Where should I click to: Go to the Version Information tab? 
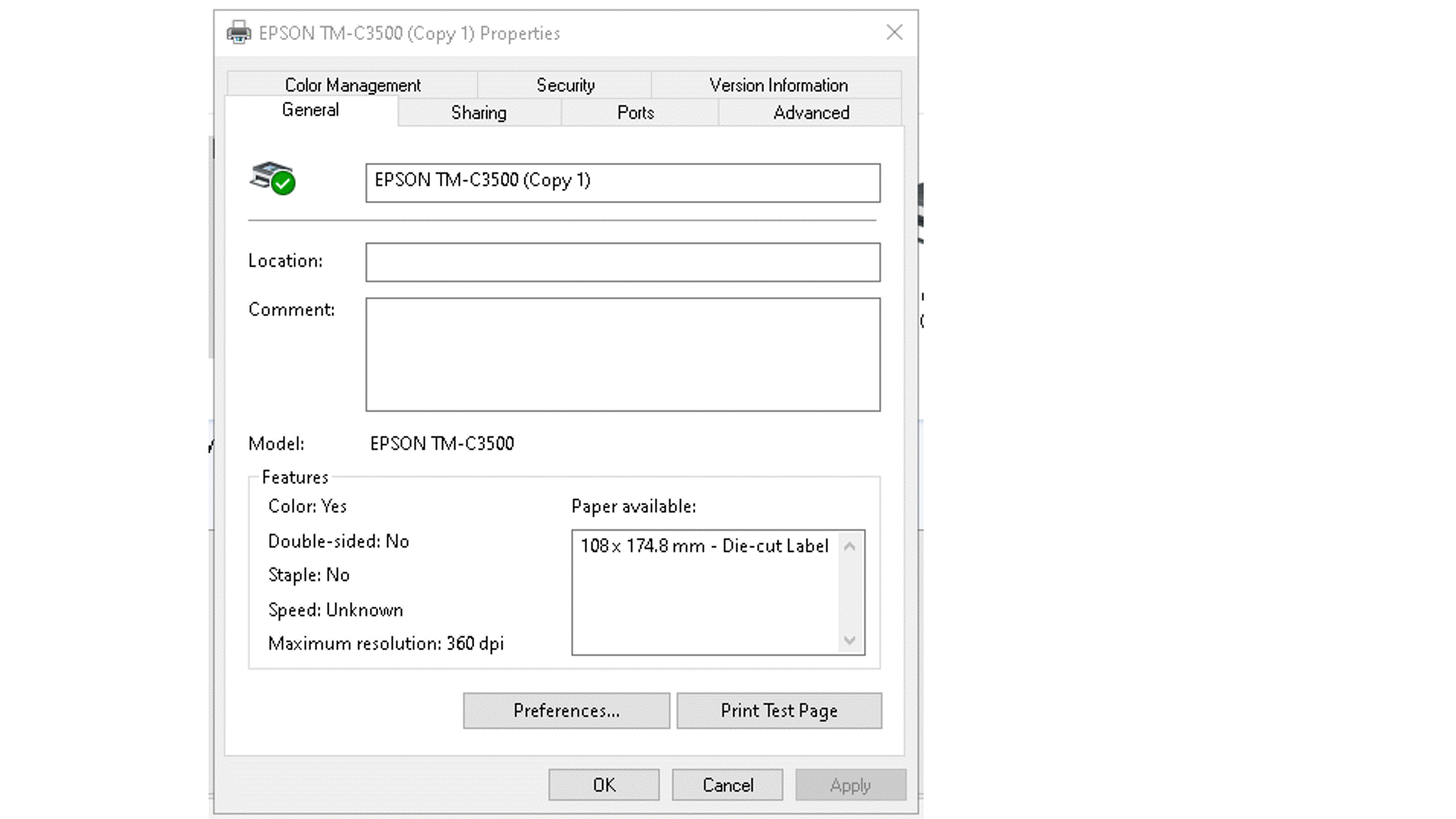coord(778,85)
